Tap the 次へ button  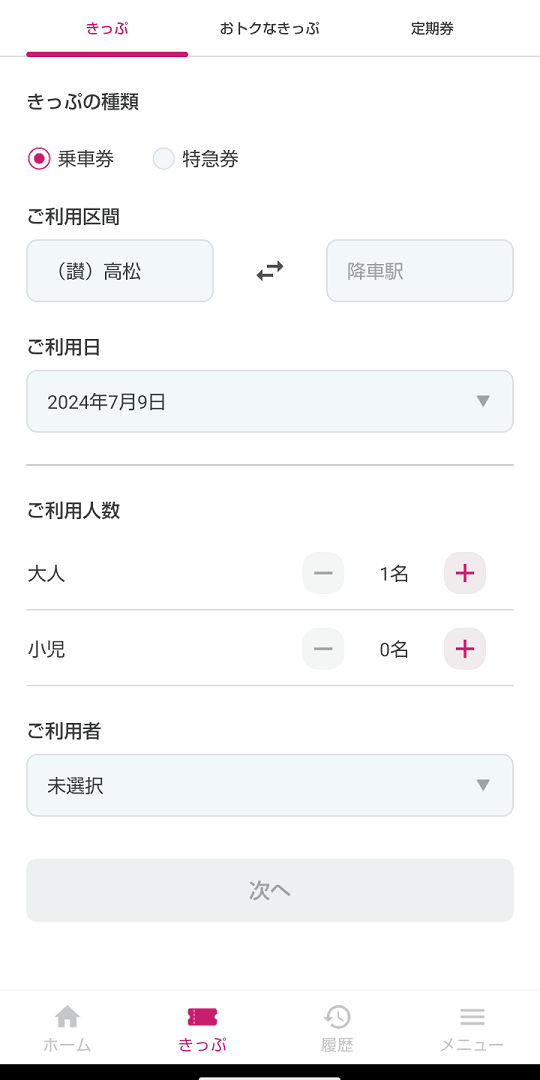pyautogui.click(x=270, y=890)
